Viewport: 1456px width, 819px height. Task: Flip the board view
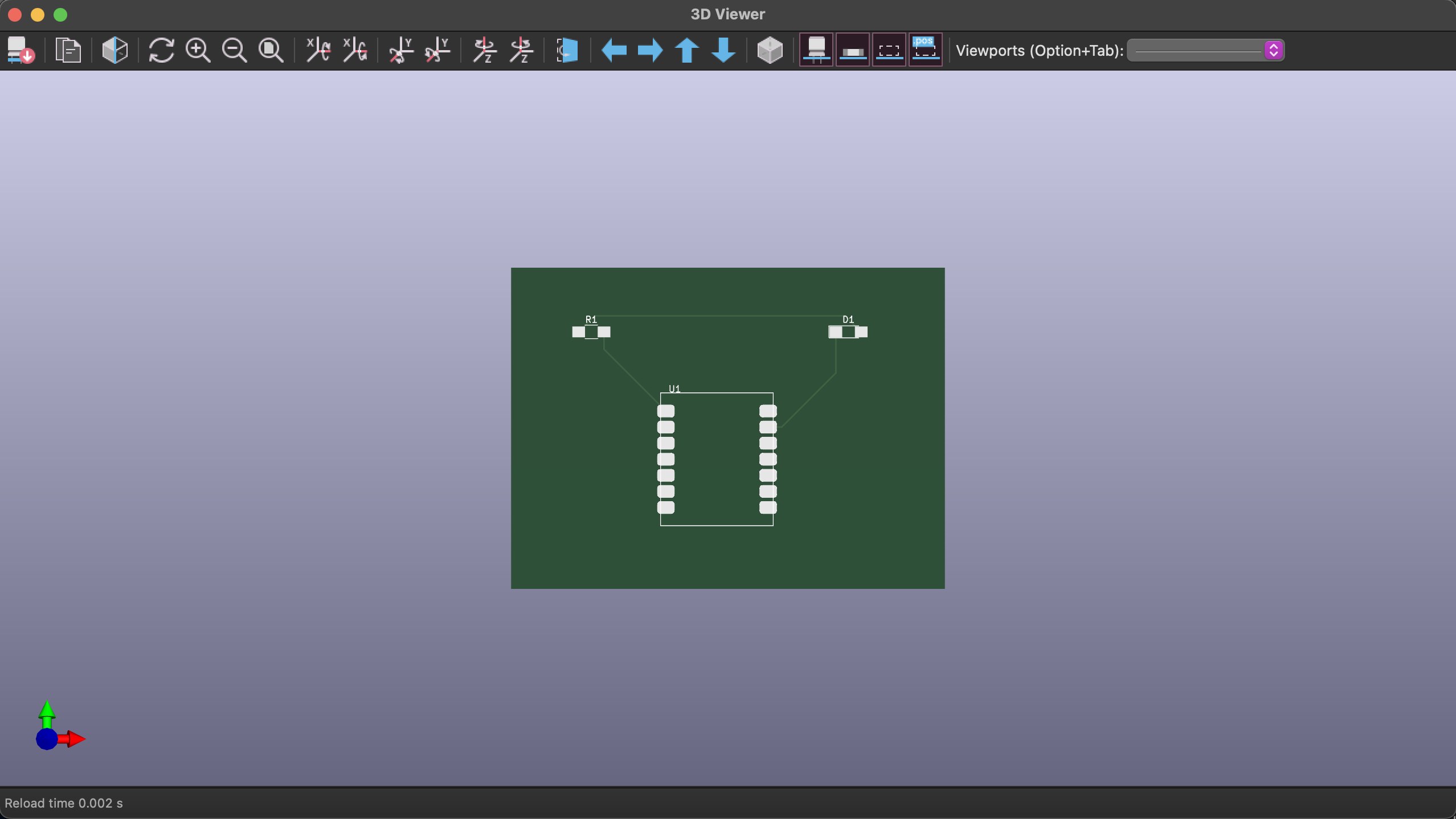(567, 50)
